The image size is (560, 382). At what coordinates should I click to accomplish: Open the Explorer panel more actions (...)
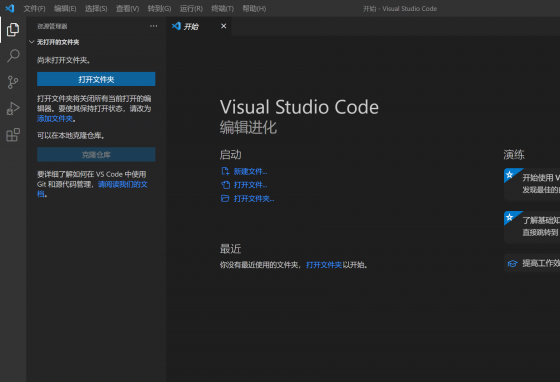(154, 26)
